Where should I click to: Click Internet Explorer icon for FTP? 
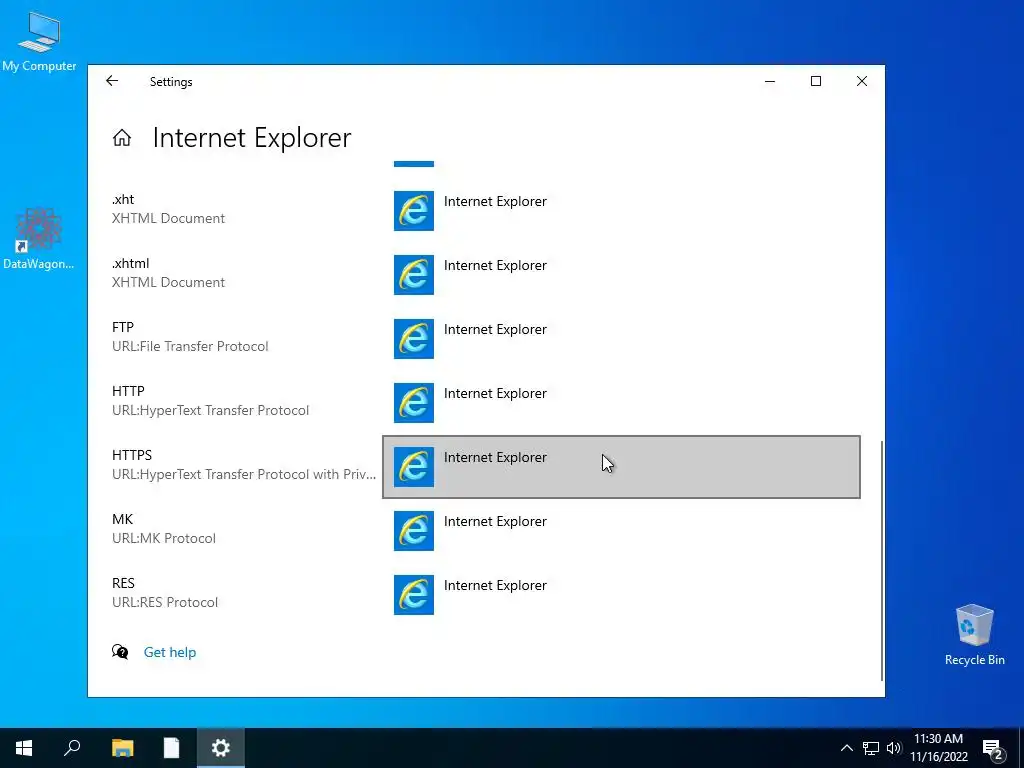[413, 339]
